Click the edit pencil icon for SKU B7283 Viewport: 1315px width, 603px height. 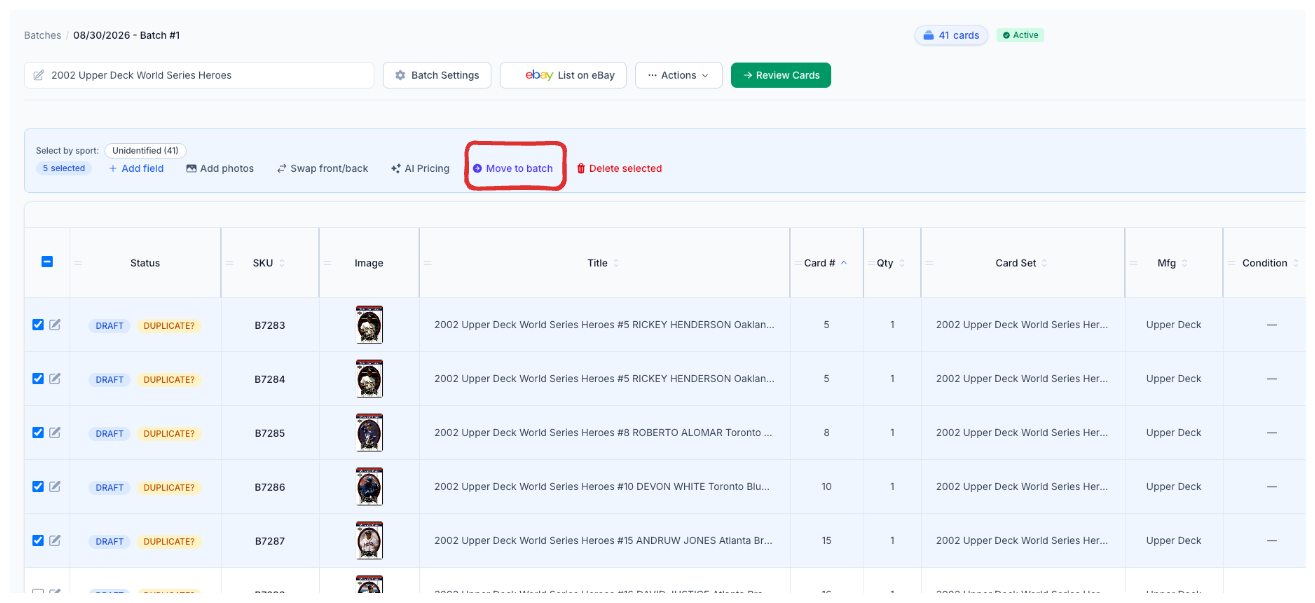pyautogui.click(x=55, y=325)
